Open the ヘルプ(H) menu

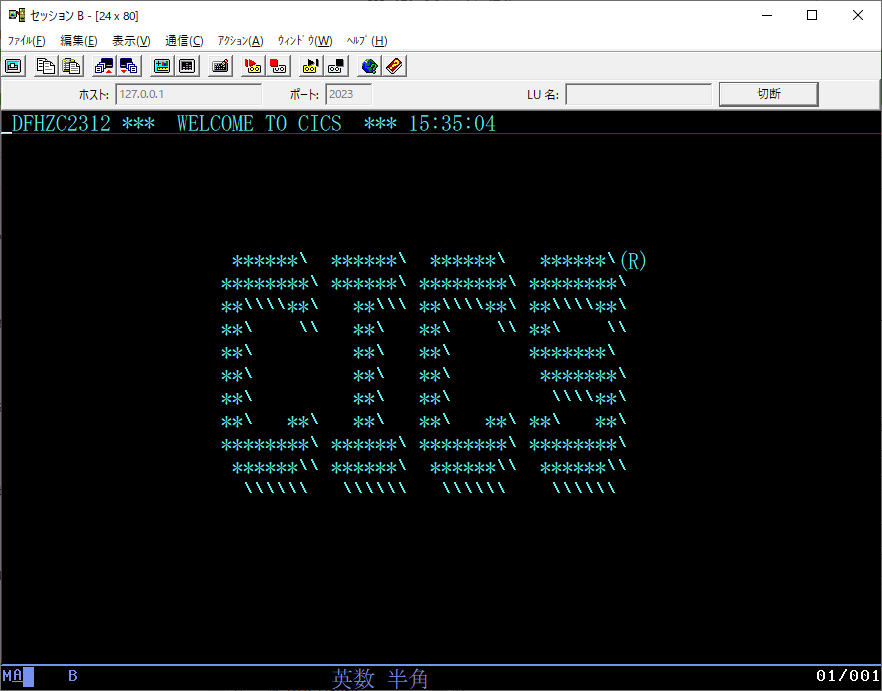pos(367,41)
